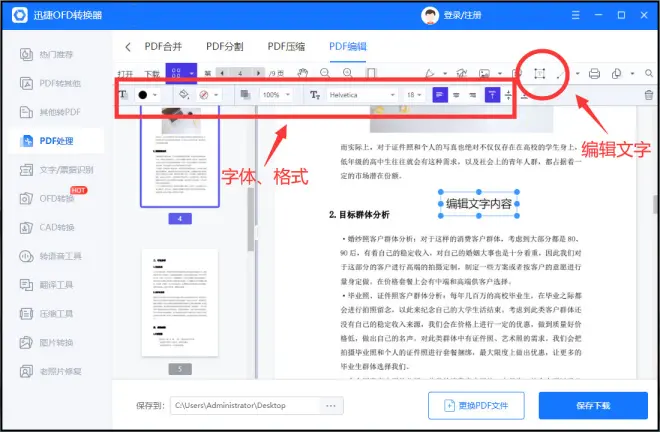Open the fill color dropdown arrow

pyautogui.click(x=216, y=95)
